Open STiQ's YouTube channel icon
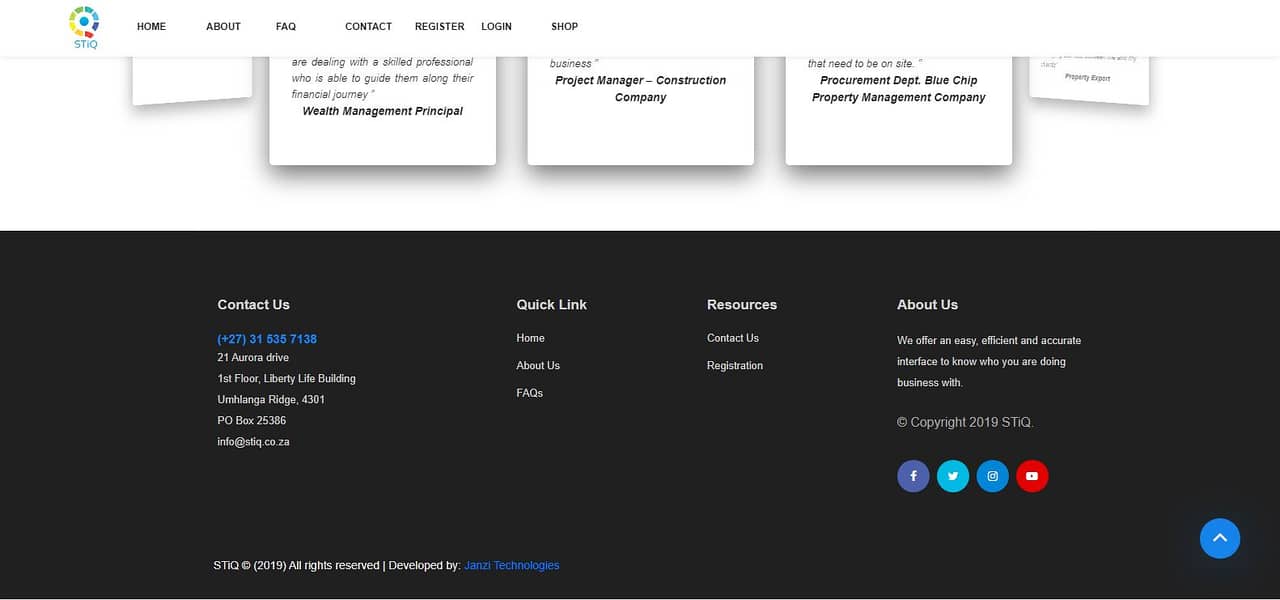1280x600 pixels. 1032,476
